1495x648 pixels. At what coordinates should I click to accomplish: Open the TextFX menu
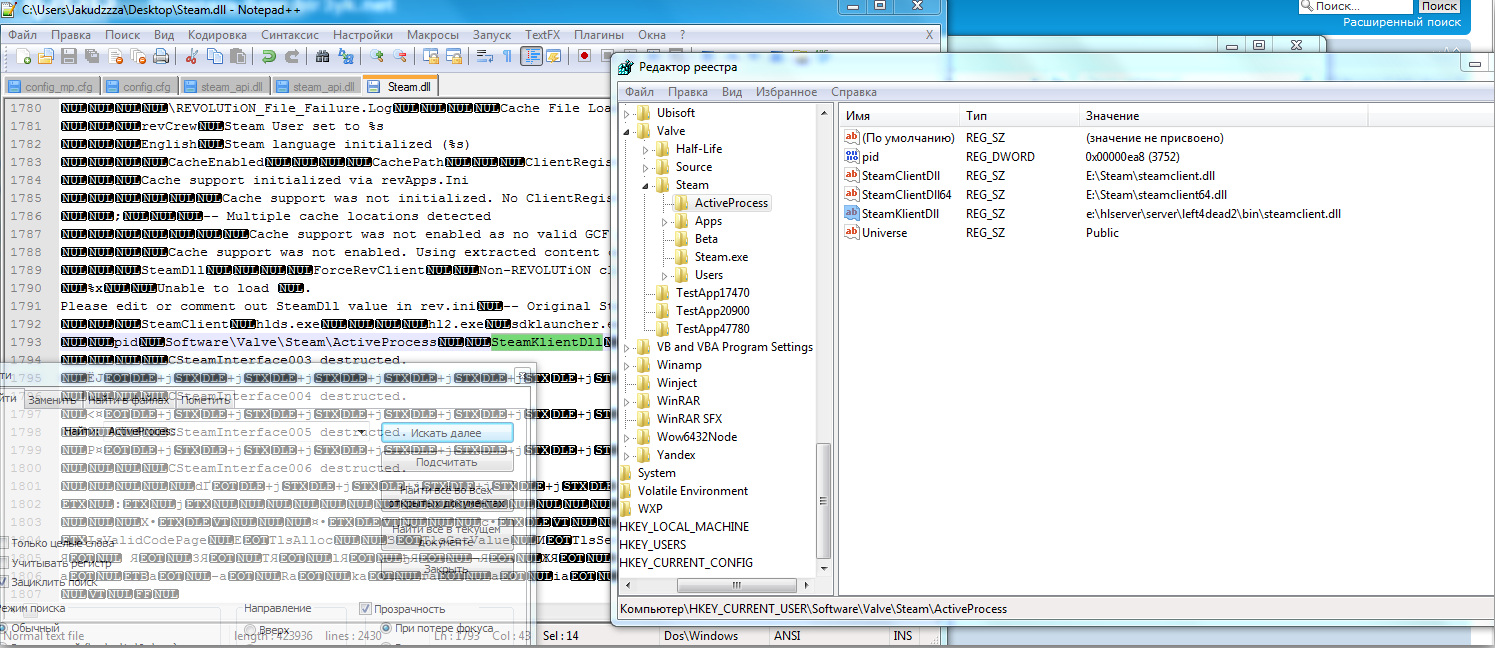point(543,34)
